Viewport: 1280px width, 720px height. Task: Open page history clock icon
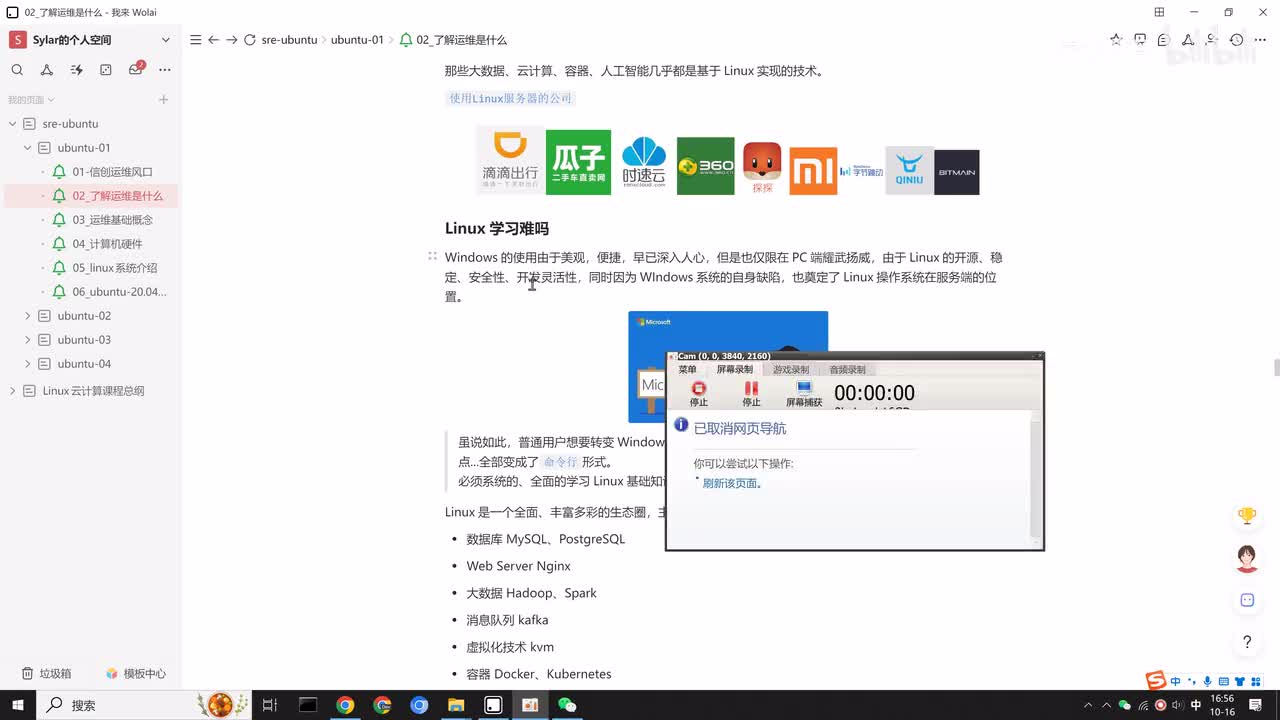coord(1237,40)
